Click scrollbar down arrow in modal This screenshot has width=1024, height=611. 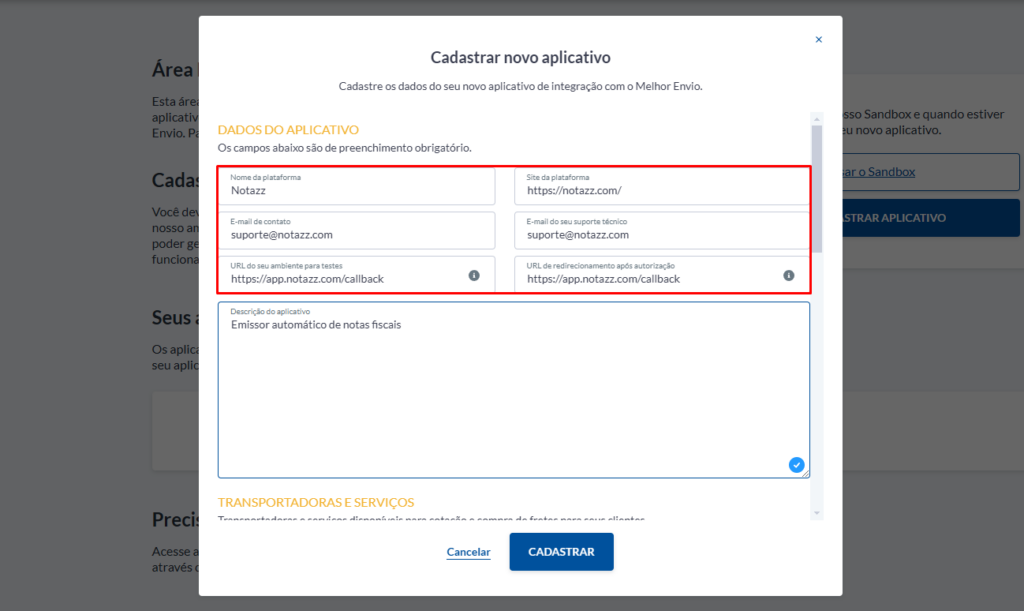(x=816, y=513)
